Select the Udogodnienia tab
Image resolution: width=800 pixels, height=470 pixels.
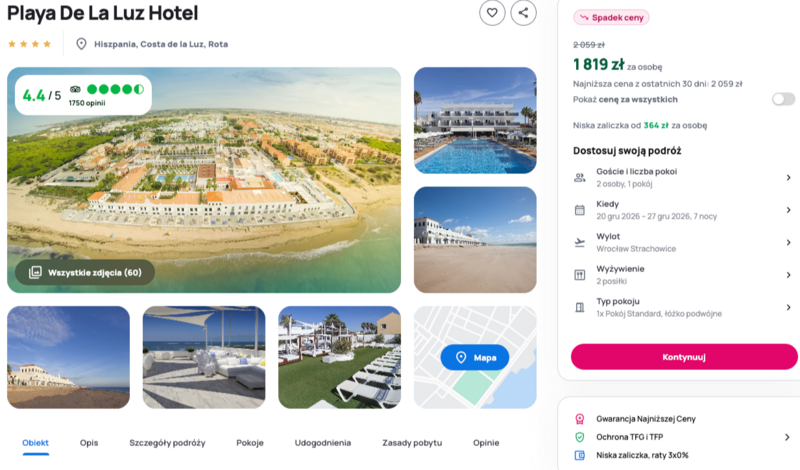pos(322,442)
